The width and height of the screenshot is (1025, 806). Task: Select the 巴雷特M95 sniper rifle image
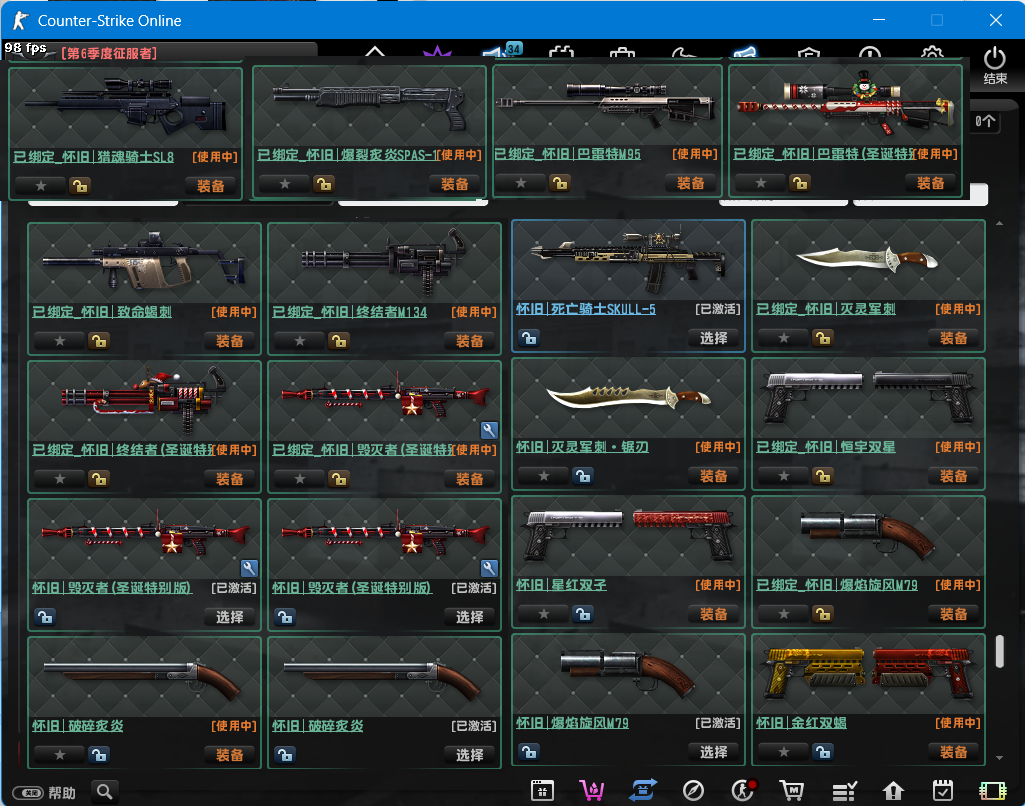(x=607, y=105)
